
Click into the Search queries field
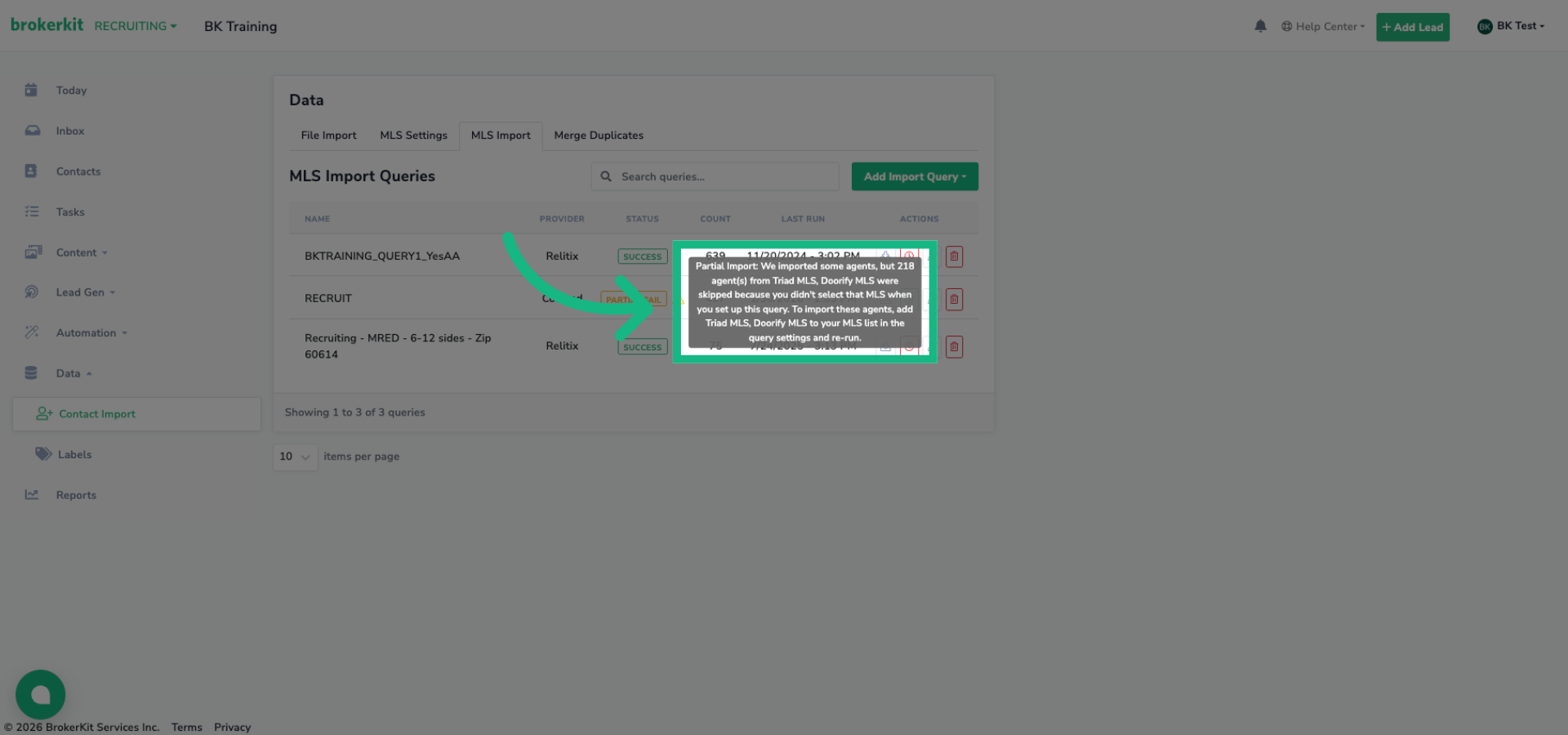(715, 176)
